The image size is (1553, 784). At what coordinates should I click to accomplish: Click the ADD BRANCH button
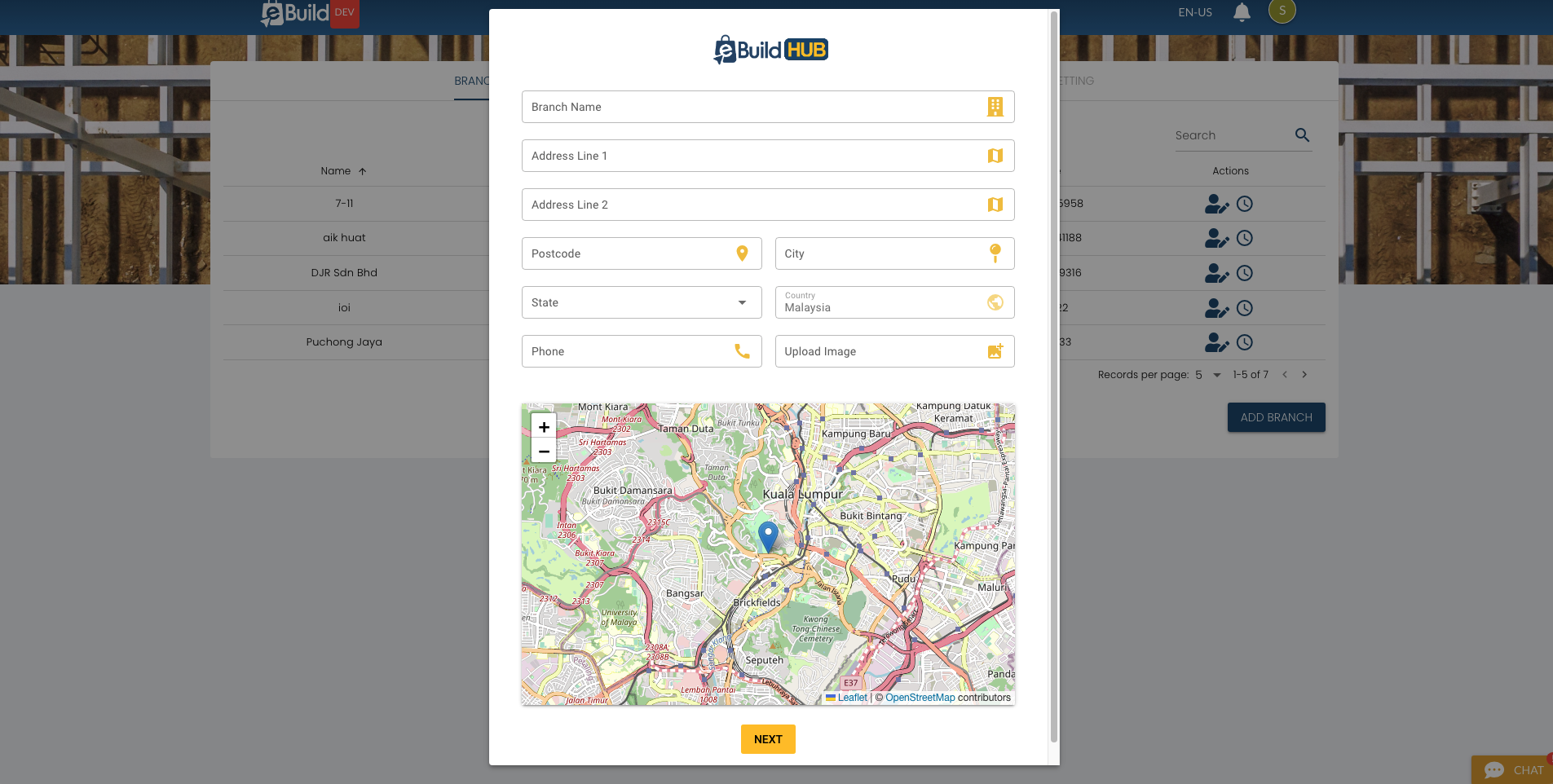coord(1276,417)
